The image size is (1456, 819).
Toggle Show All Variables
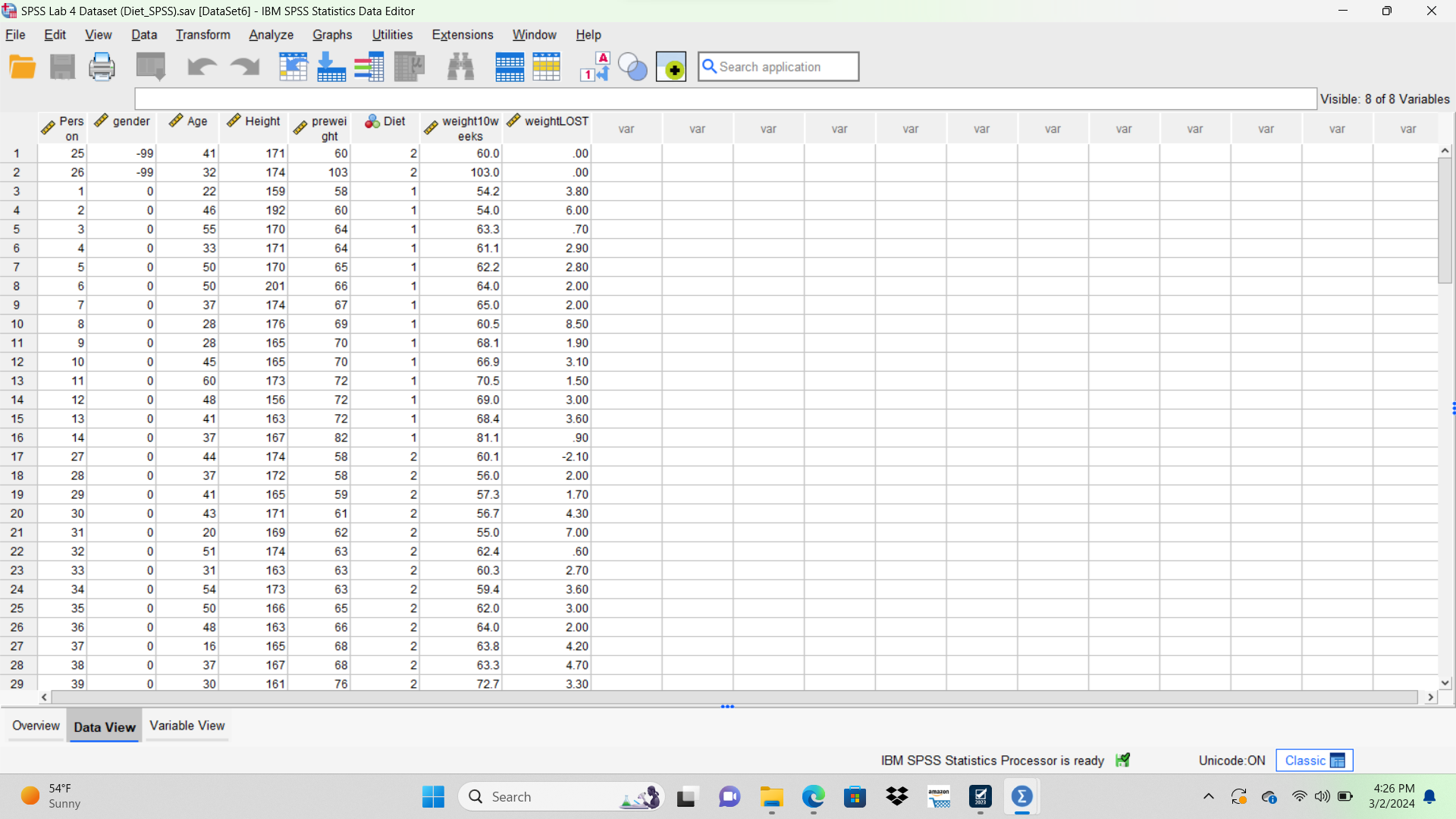[671, 67]
